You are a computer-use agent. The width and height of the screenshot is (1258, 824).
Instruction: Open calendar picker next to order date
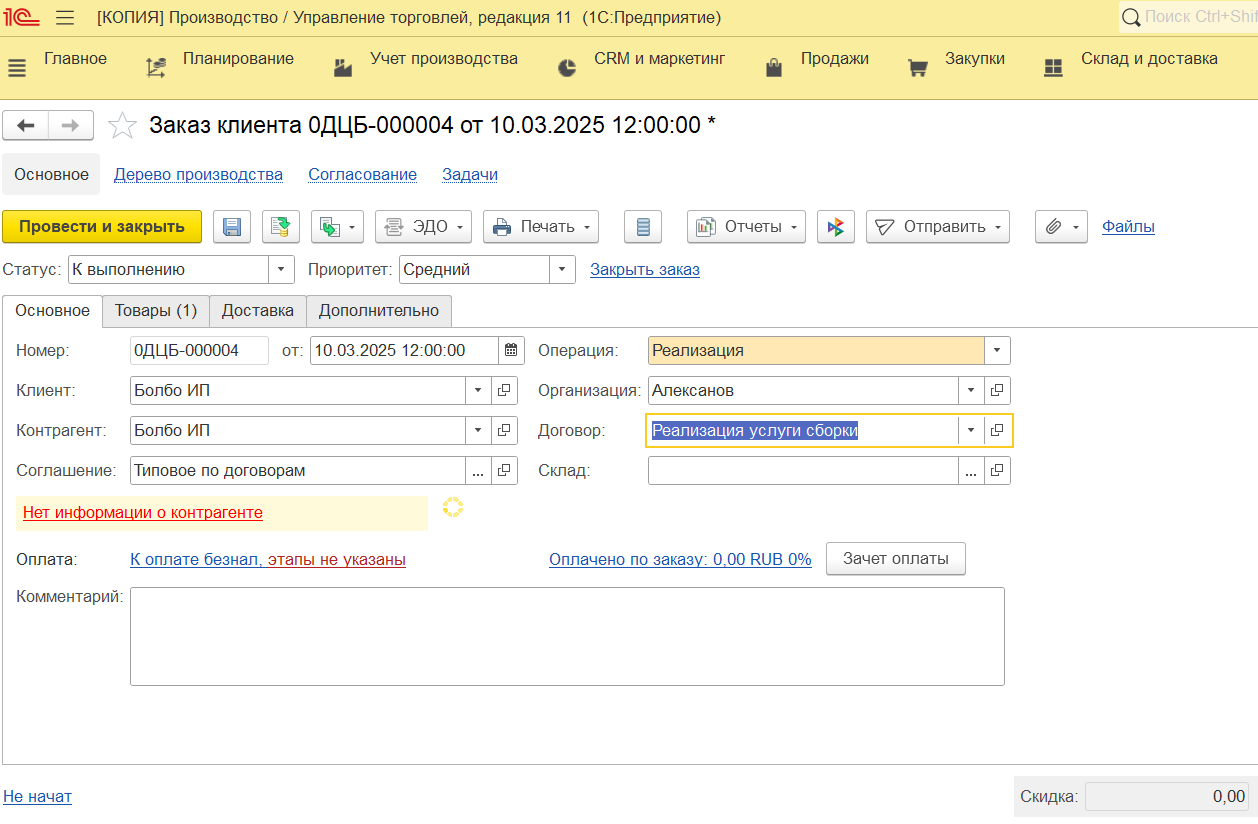point(511,351)
